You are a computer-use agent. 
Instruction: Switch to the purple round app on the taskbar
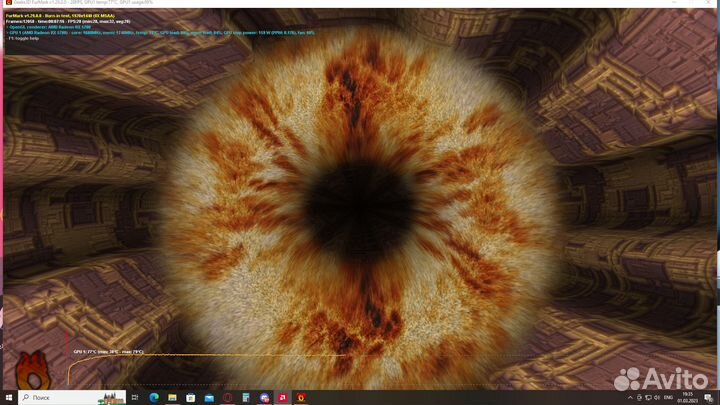264,398
